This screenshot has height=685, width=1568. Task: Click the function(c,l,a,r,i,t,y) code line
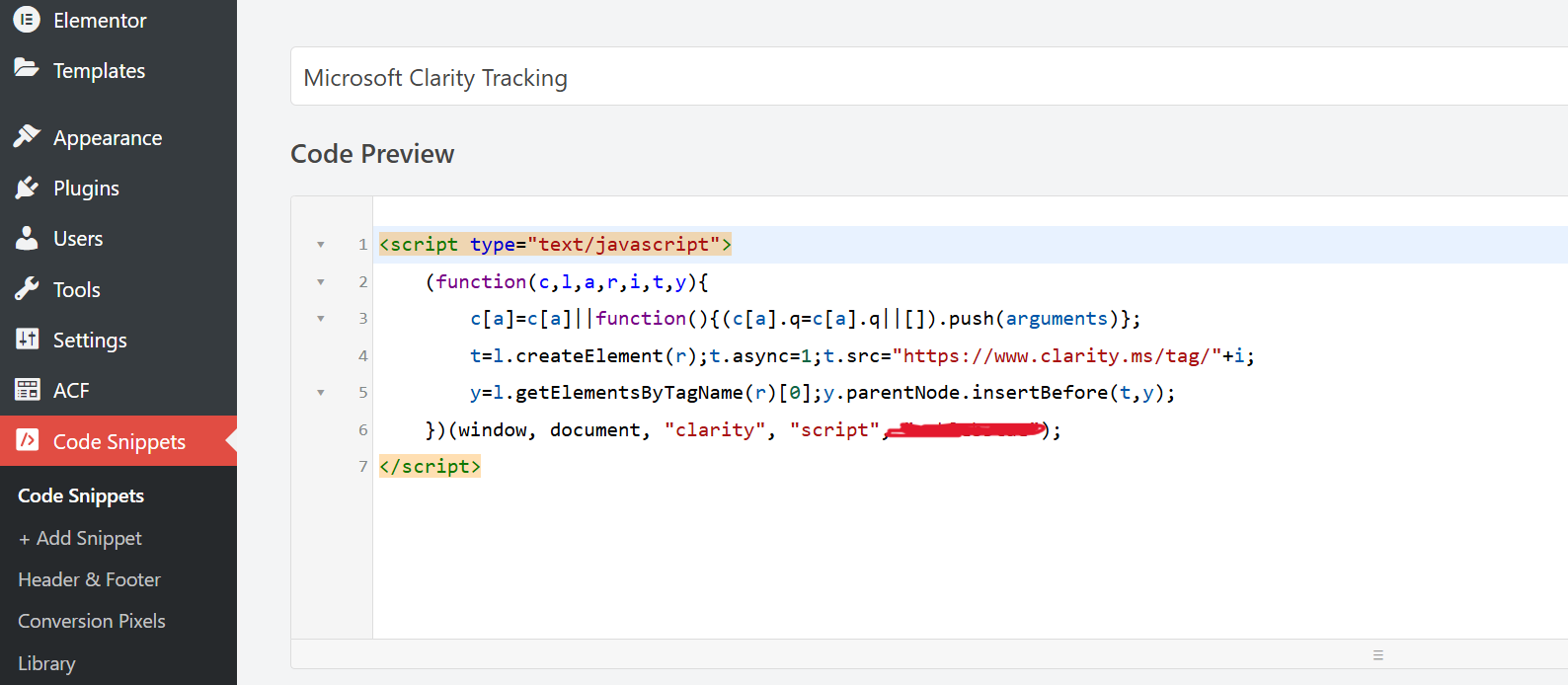(x=567, y=282)
